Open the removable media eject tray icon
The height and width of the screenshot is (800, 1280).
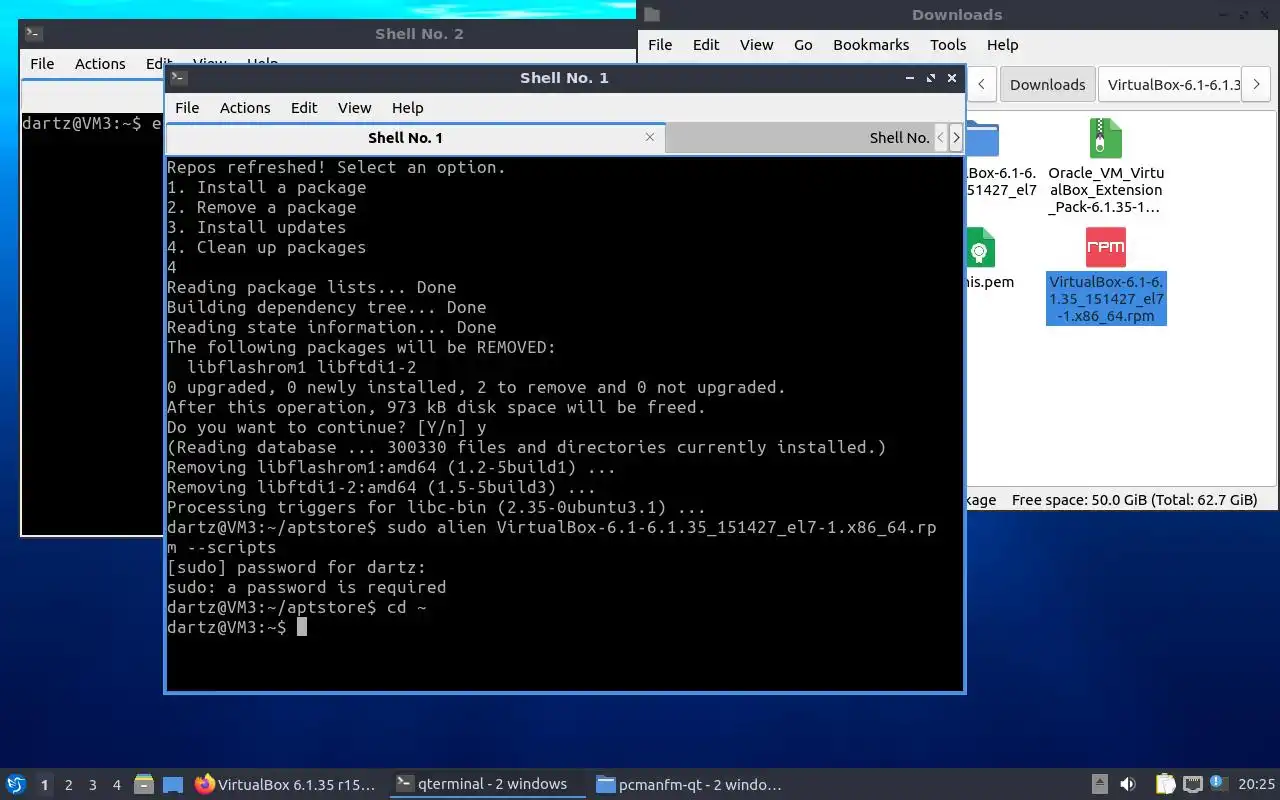coord(1099,785)
